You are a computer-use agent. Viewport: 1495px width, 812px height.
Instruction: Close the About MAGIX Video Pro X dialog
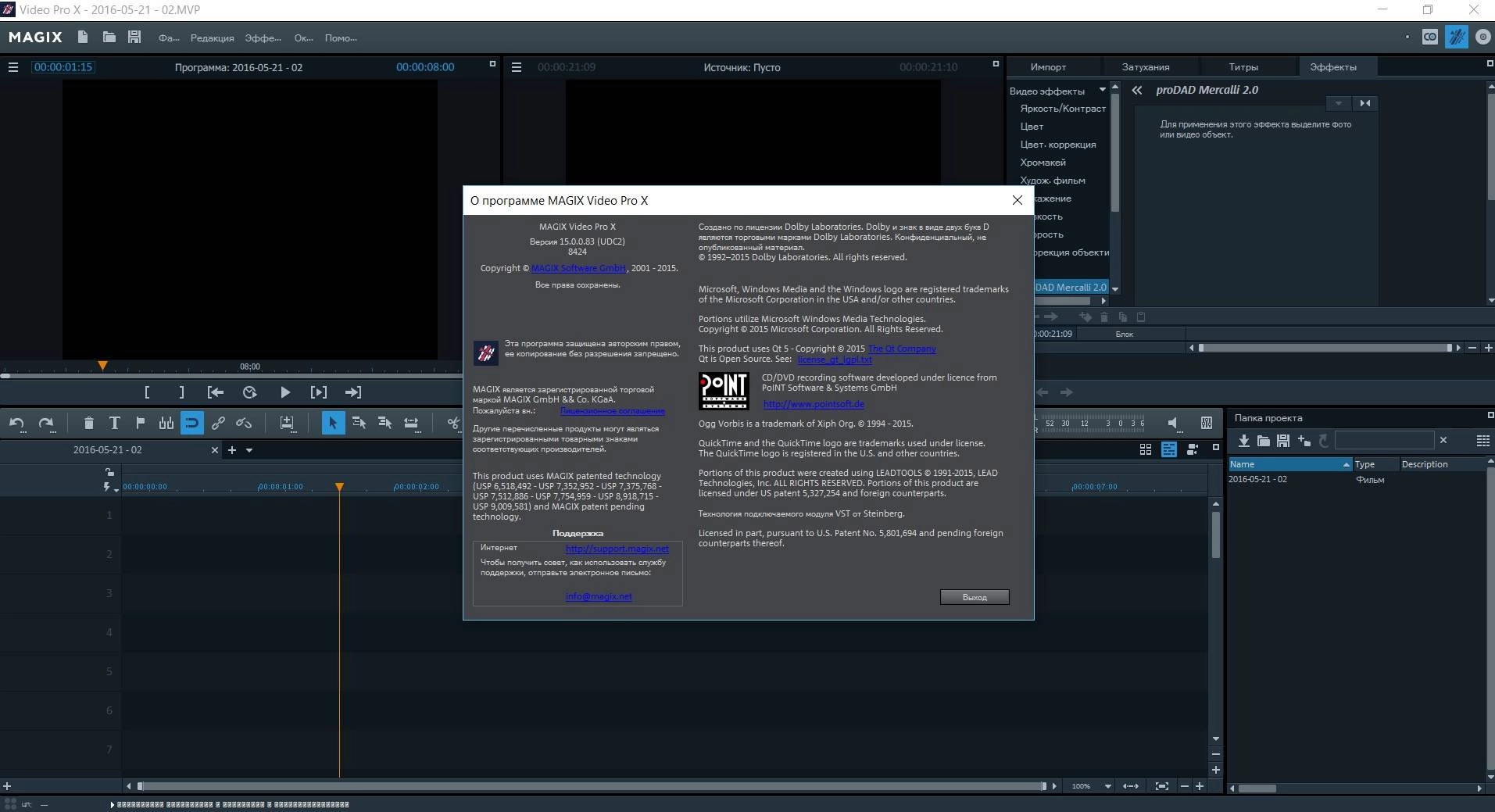[x=1017, y=200]
